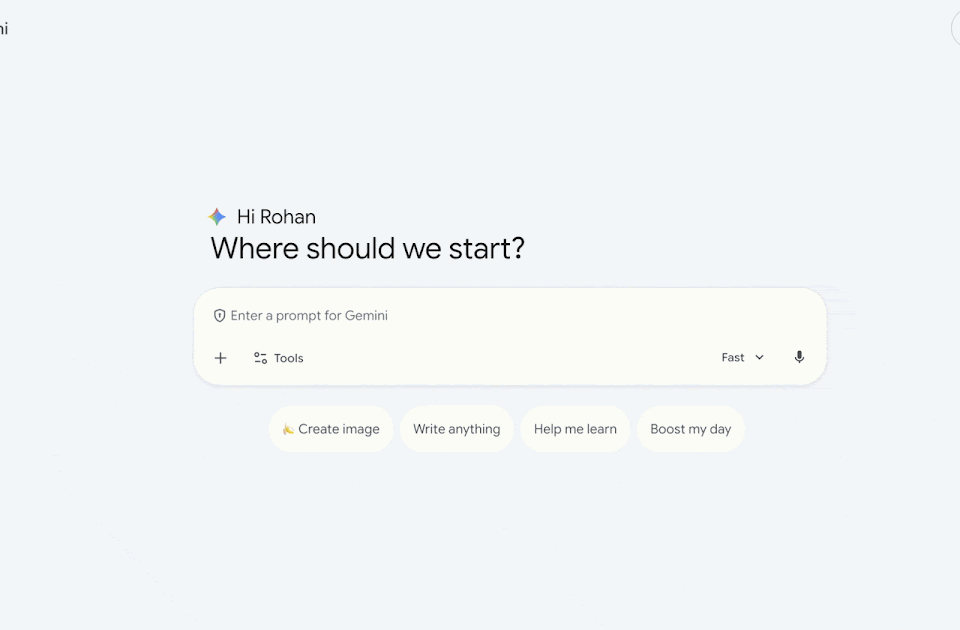Click the Tools sliders icon
Viewport: 960px width, 630px height.
260,358
